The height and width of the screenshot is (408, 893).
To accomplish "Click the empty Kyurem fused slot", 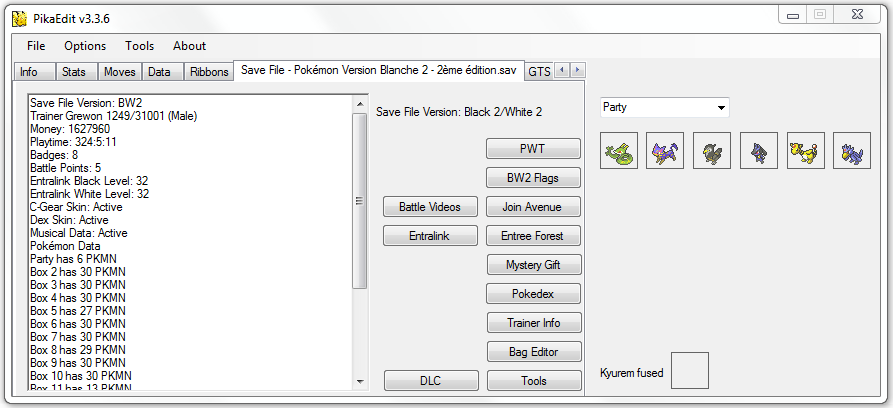I will tap(690, 370).
